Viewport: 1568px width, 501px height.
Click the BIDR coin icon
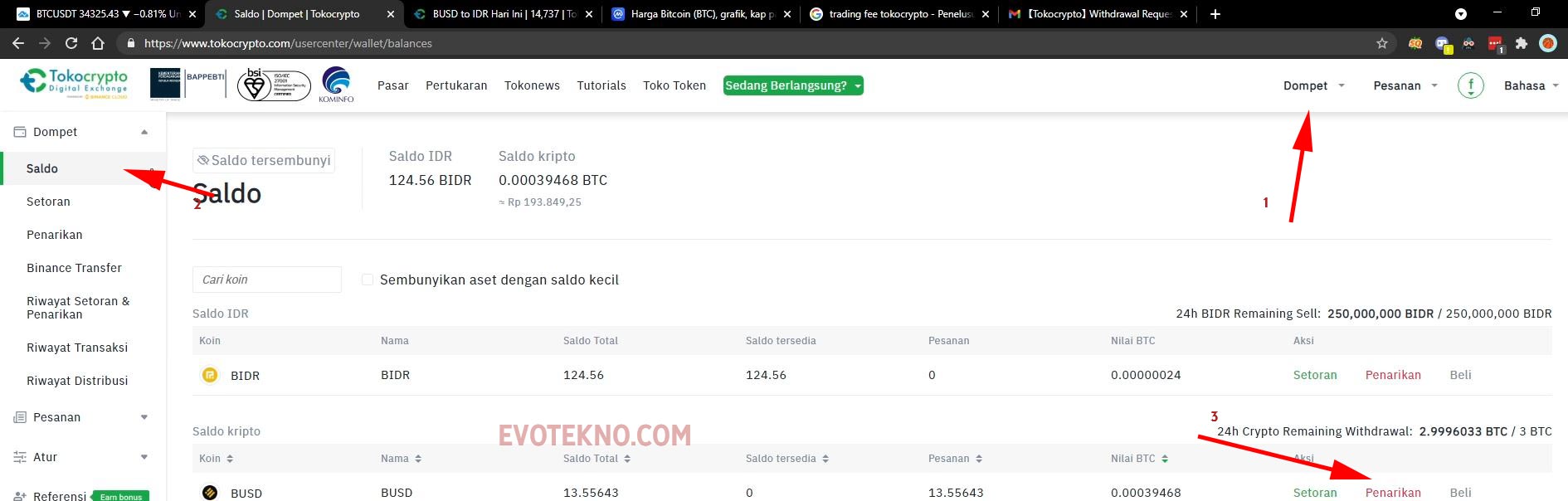[210, 375]
